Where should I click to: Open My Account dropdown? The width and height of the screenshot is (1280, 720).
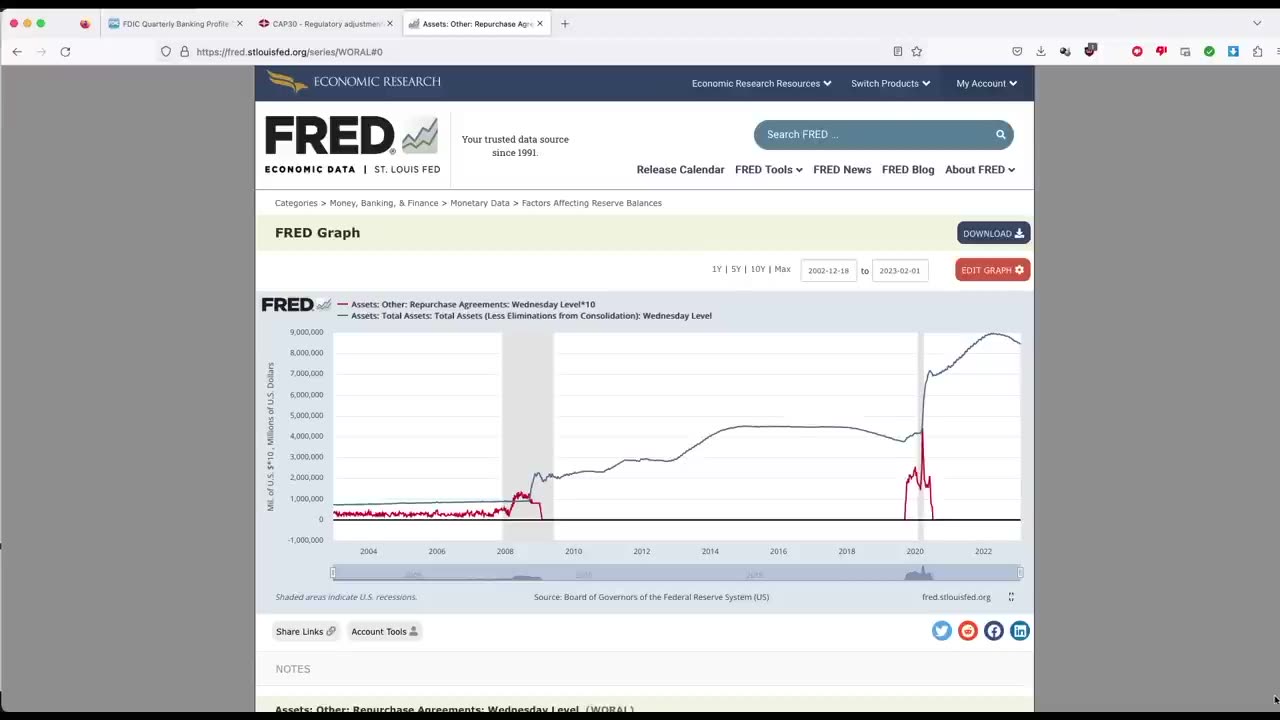tap(986, 83)
